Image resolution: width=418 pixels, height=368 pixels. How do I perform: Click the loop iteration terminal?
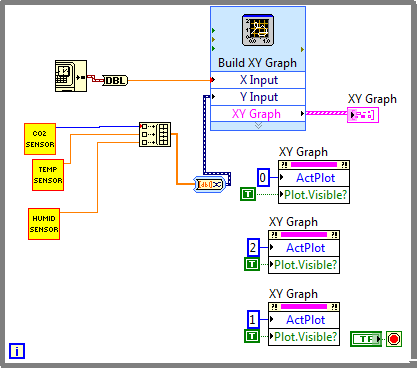(17, 351)
